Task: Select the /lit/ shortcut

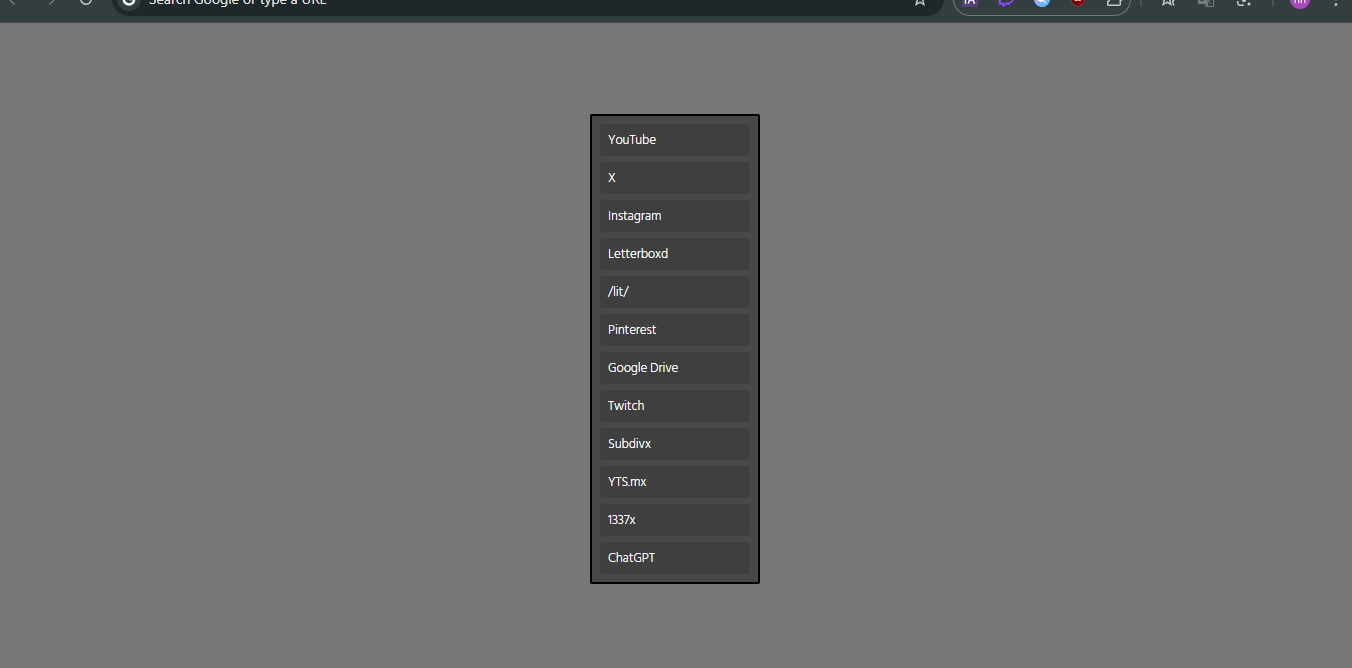Action: tap(674, 292)
